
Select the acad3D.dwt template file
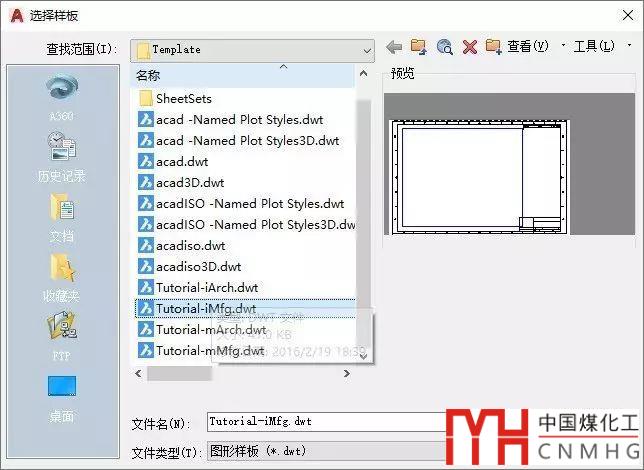pos(190,182)
